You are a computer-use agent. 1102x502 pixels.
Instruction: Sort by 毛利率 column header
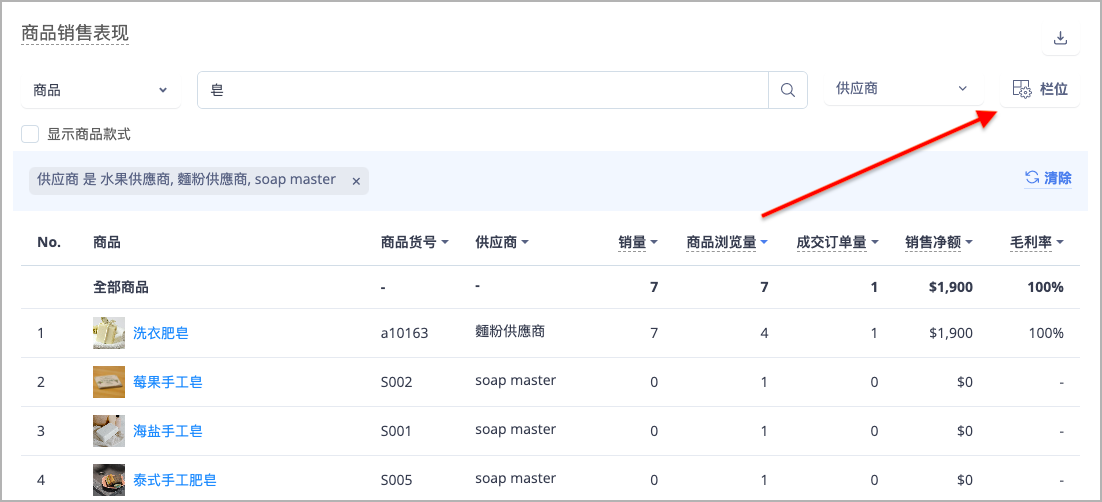pos(1037,243)
